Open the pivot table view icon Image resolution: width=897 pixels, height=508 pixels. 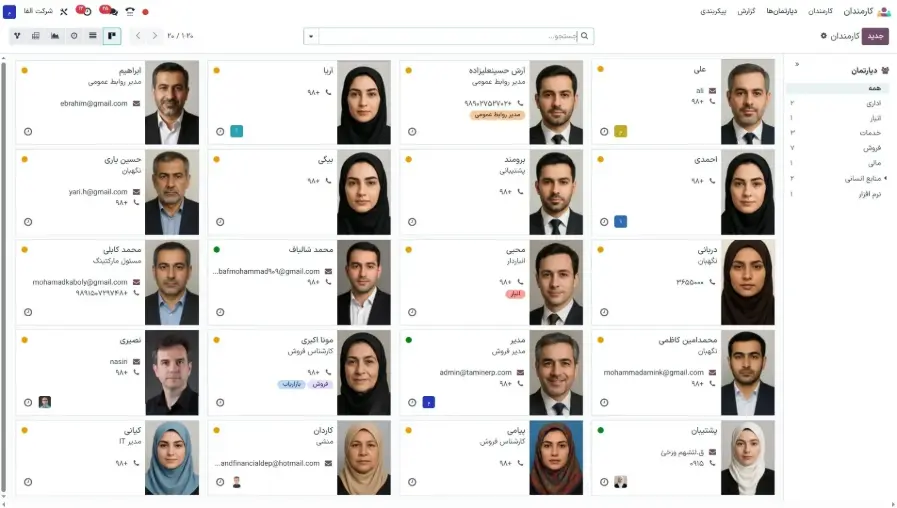[36, 35]
